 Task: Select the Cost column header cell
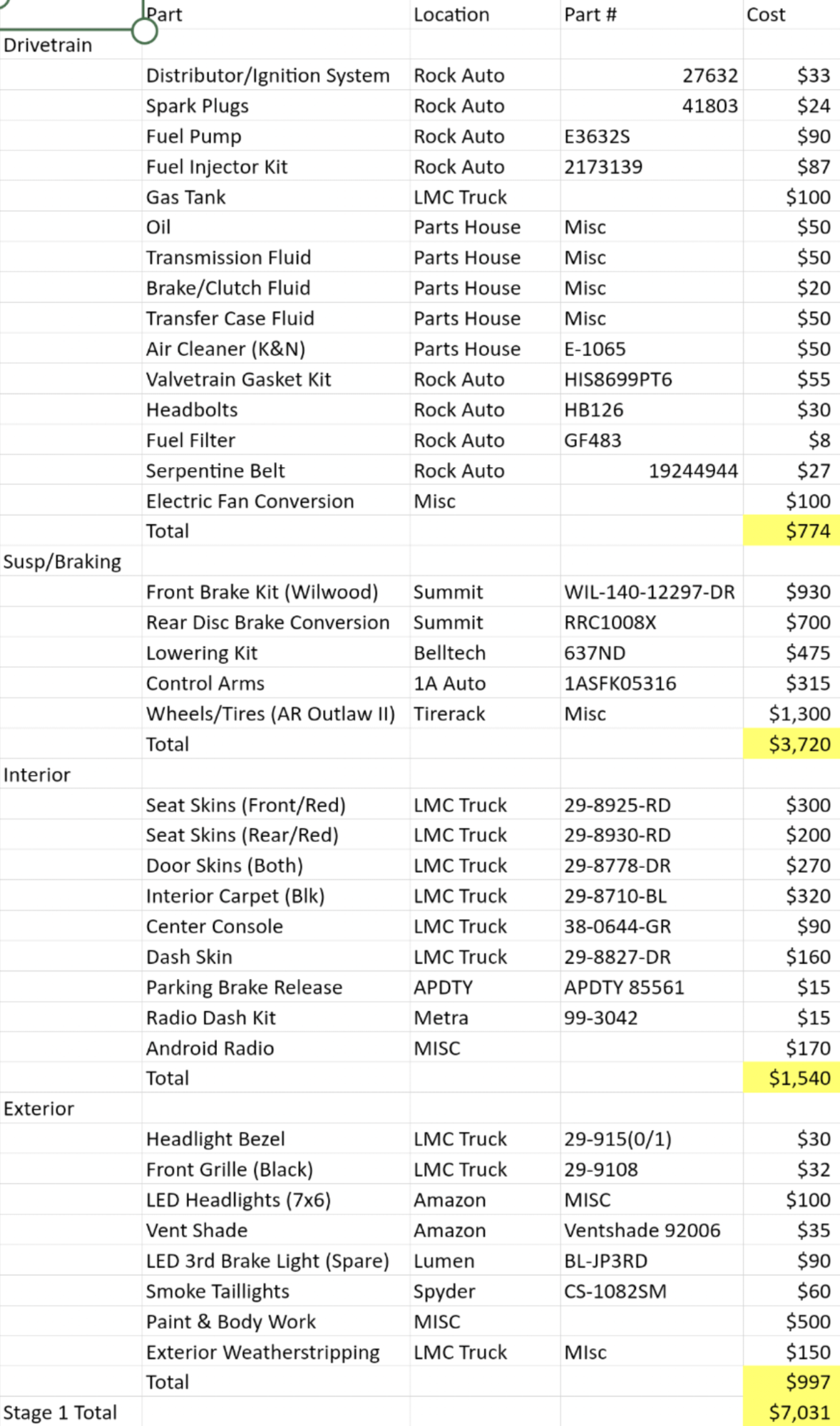(x=766, y=14)
